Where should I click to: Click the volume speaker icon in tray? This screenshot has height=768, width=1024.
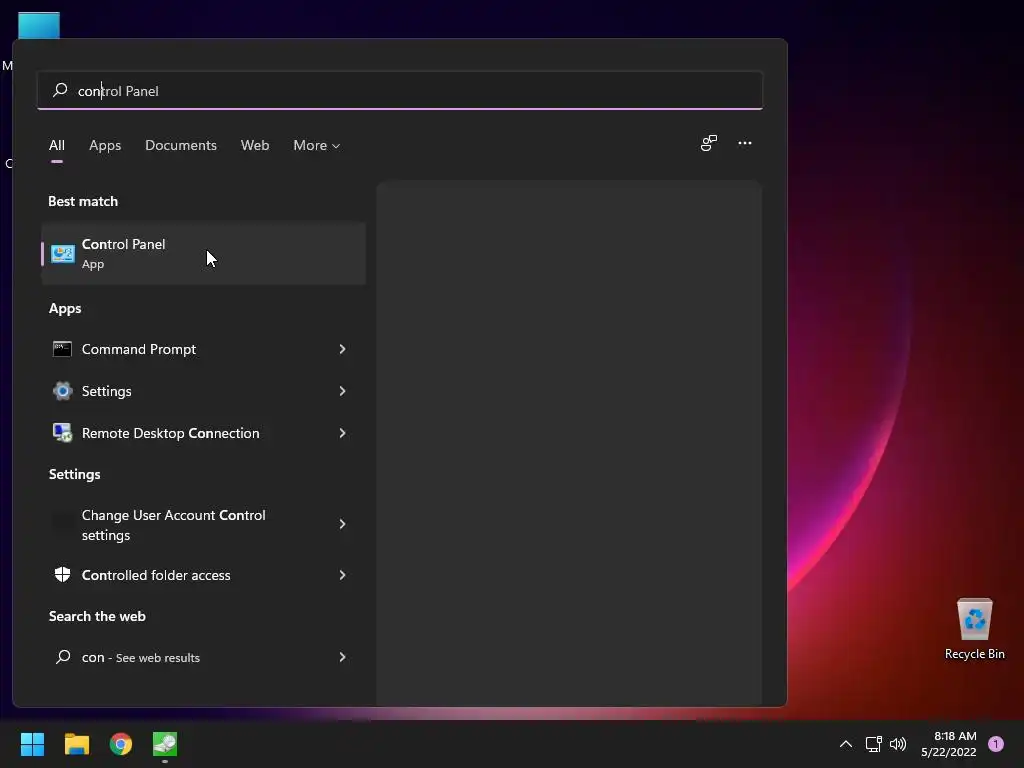point(898,744)
